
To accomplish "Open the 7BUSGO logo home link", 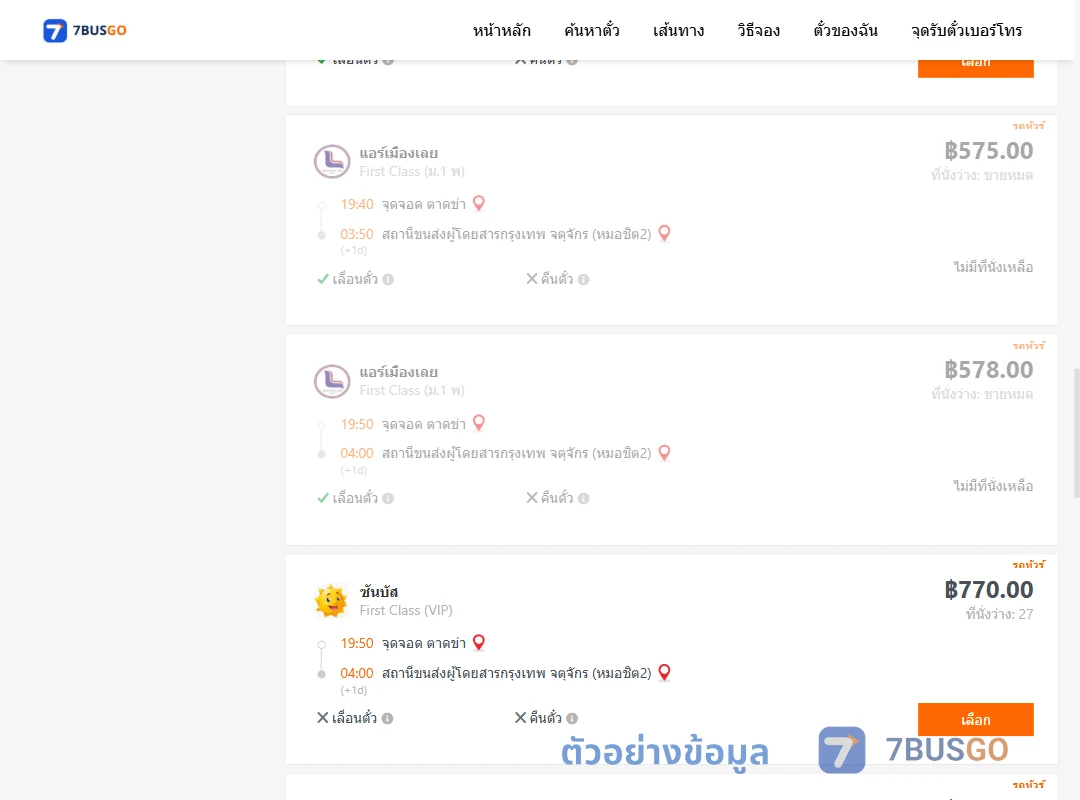I will tap(85, 30).
